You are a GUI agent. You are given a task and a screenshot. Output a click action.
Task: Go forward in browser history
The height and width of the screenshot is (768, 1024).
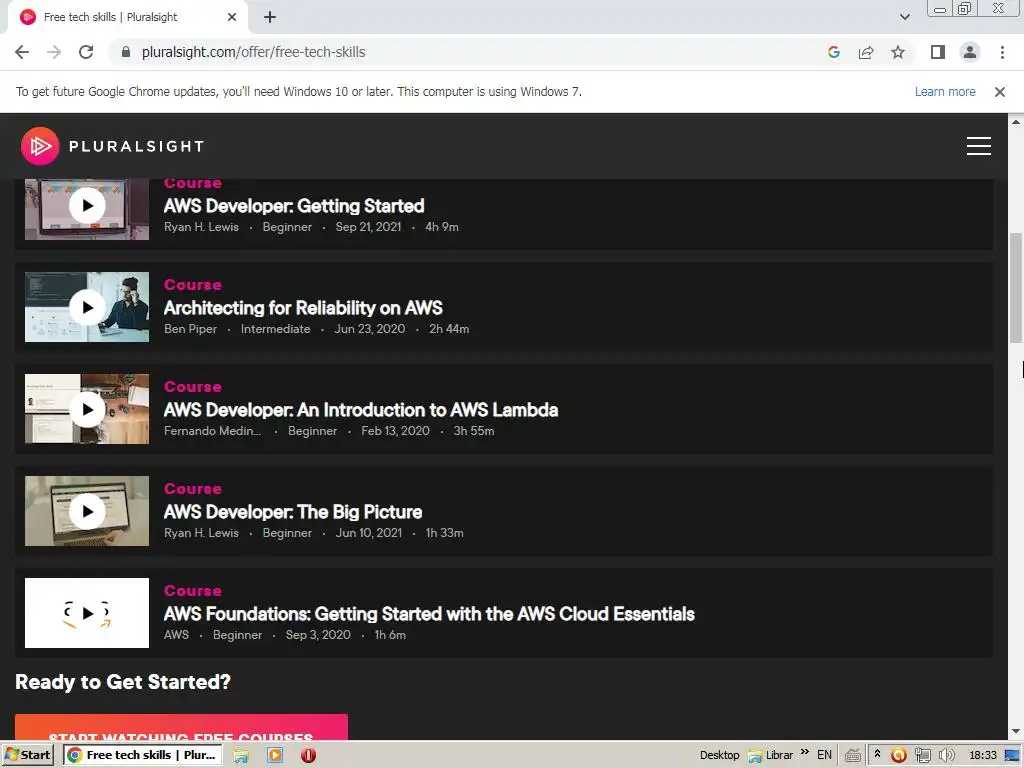pyautogui.click(x=54, y=52)
